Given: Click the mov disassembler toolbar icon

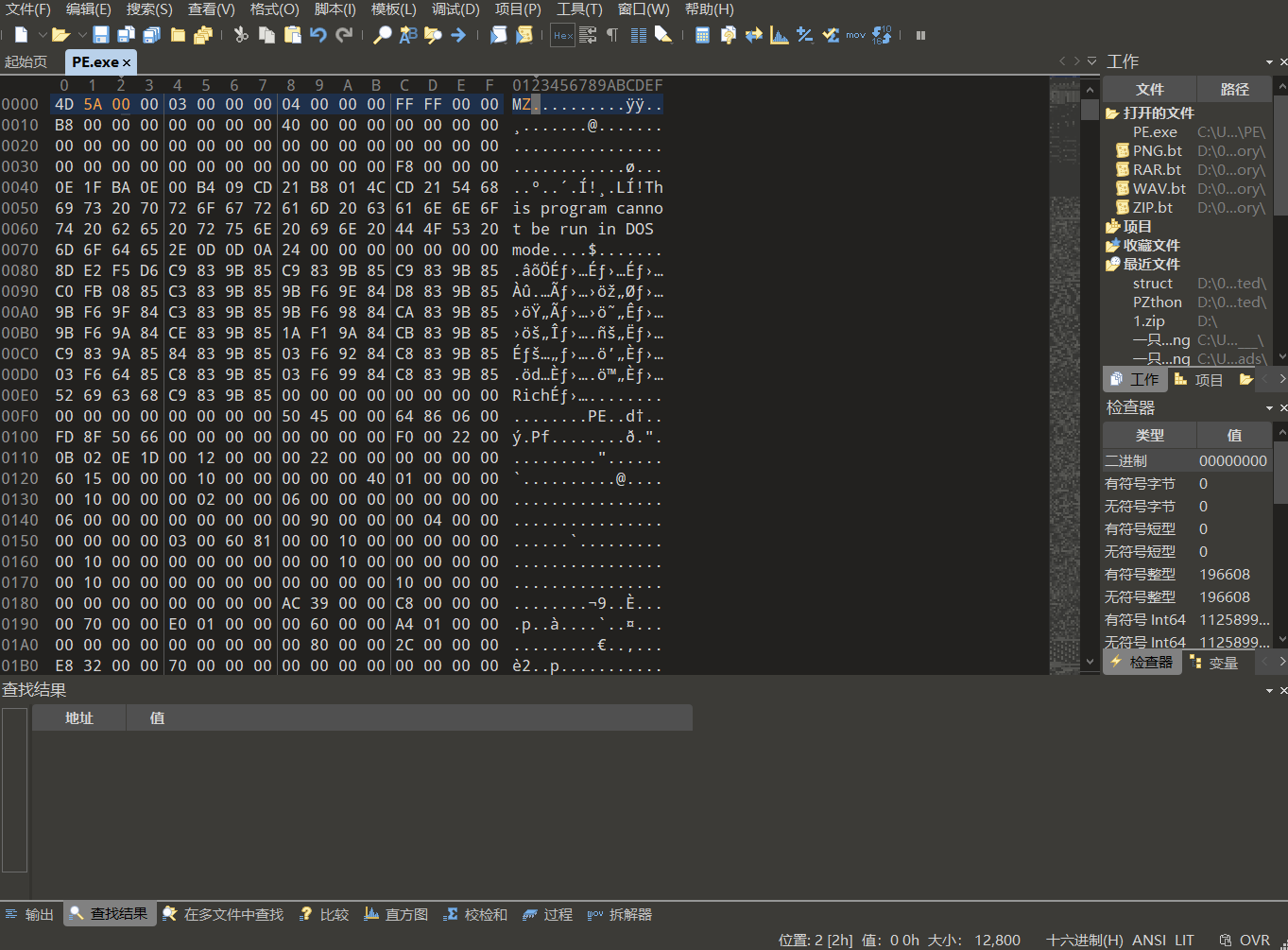Looking at the screenshot, I should [855, 35].
